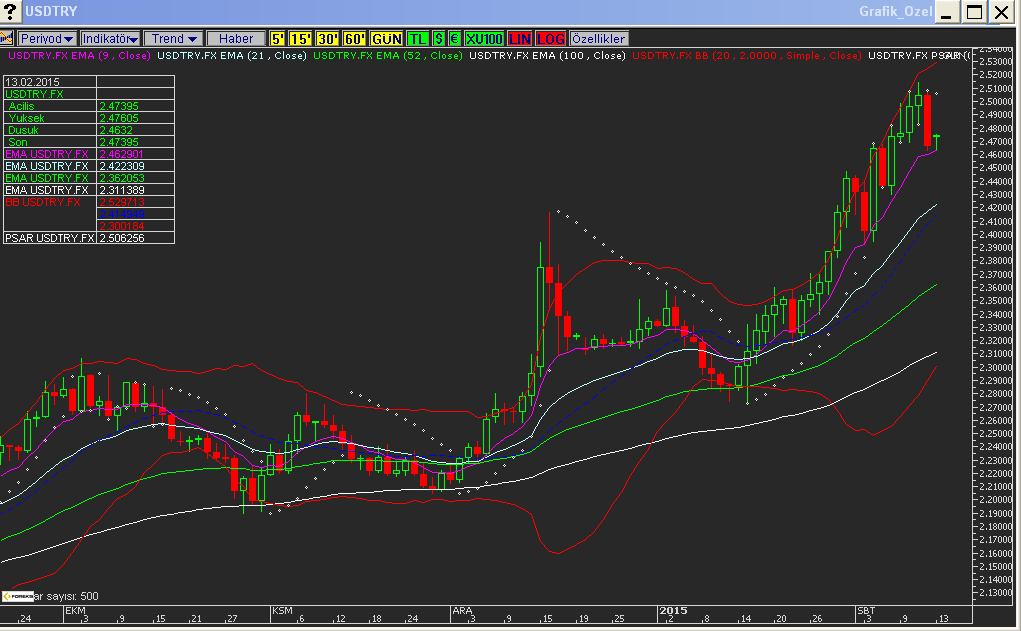Click the red Bollinger Bands BB legend
Image resolution: width=1021 pixels, height=631 pixels.
click(x=746, y=56)
